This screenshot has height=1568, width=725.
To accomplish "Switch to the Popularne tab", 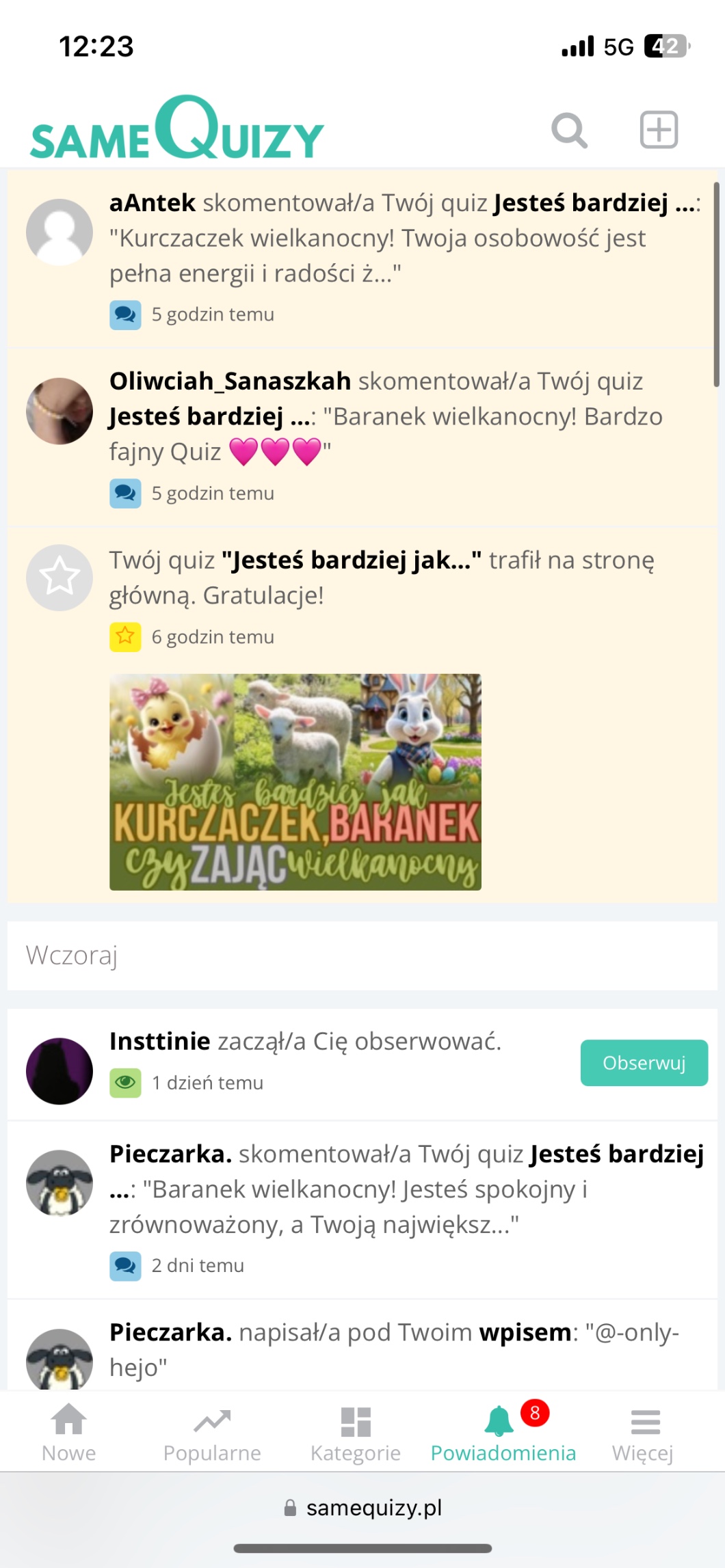I will pos(212,1433).
